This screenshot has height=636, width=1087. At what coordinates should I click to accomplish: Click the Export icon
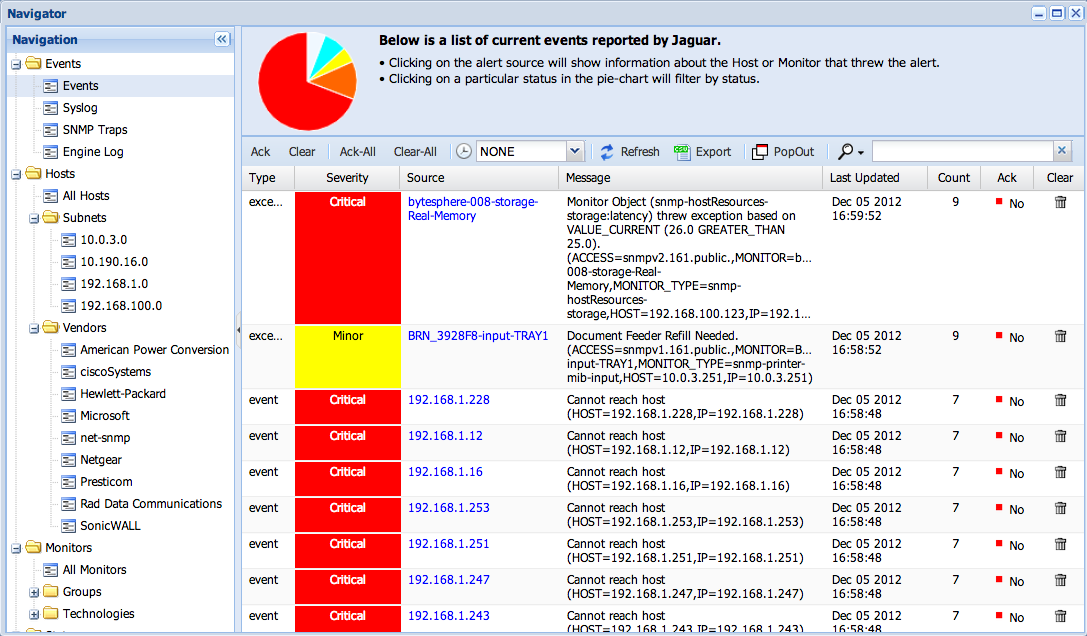[x=682, y=152]
